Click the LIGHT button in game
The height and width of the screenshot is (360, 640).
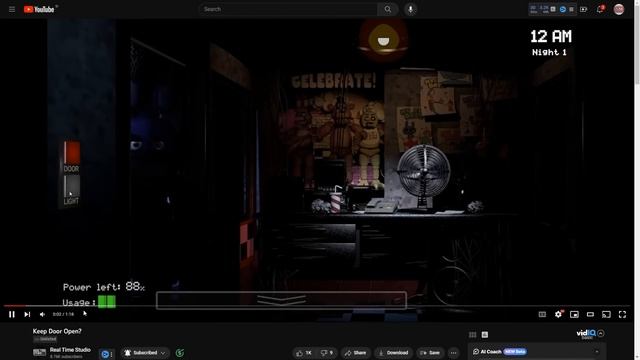72,187
